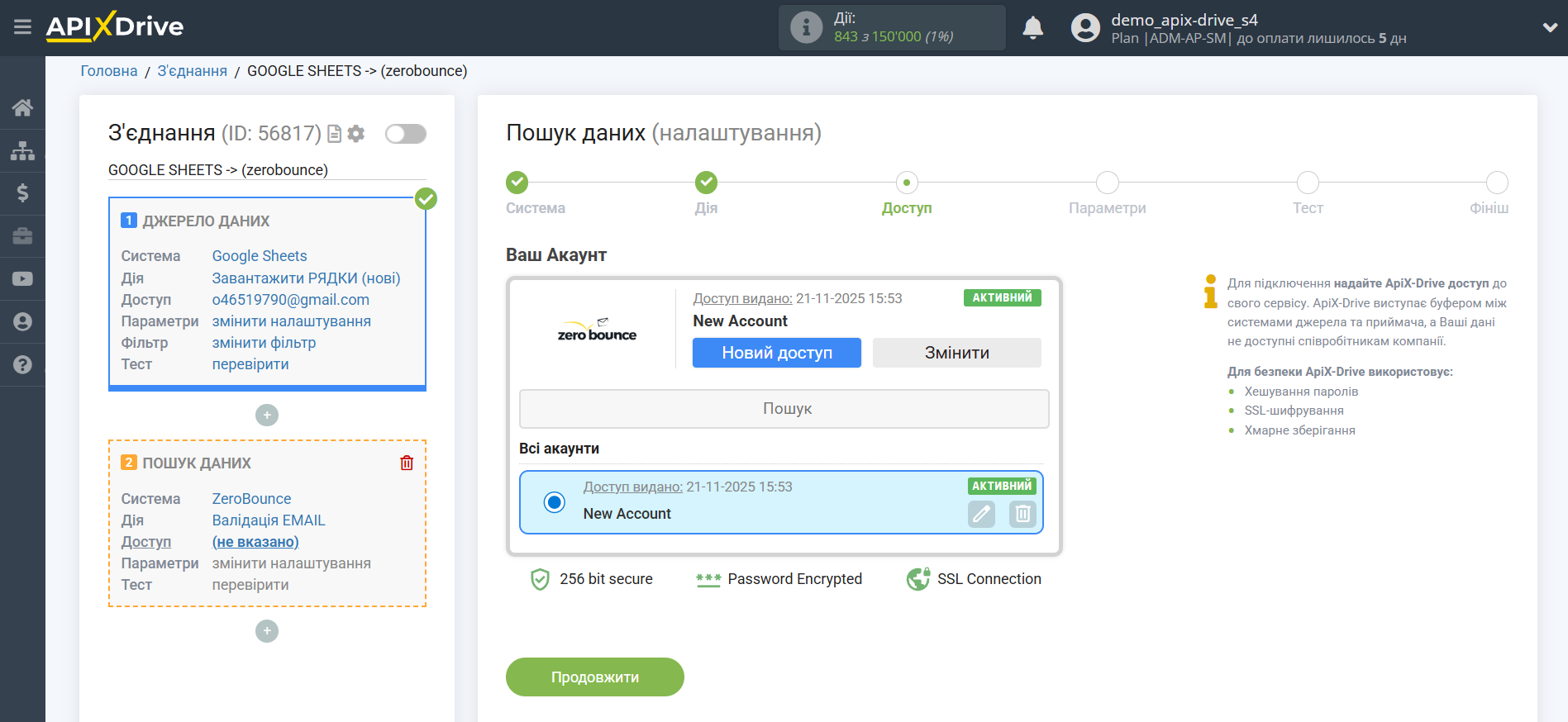
Task: Go to the Дія step
Action: click(x=706, y=183)
